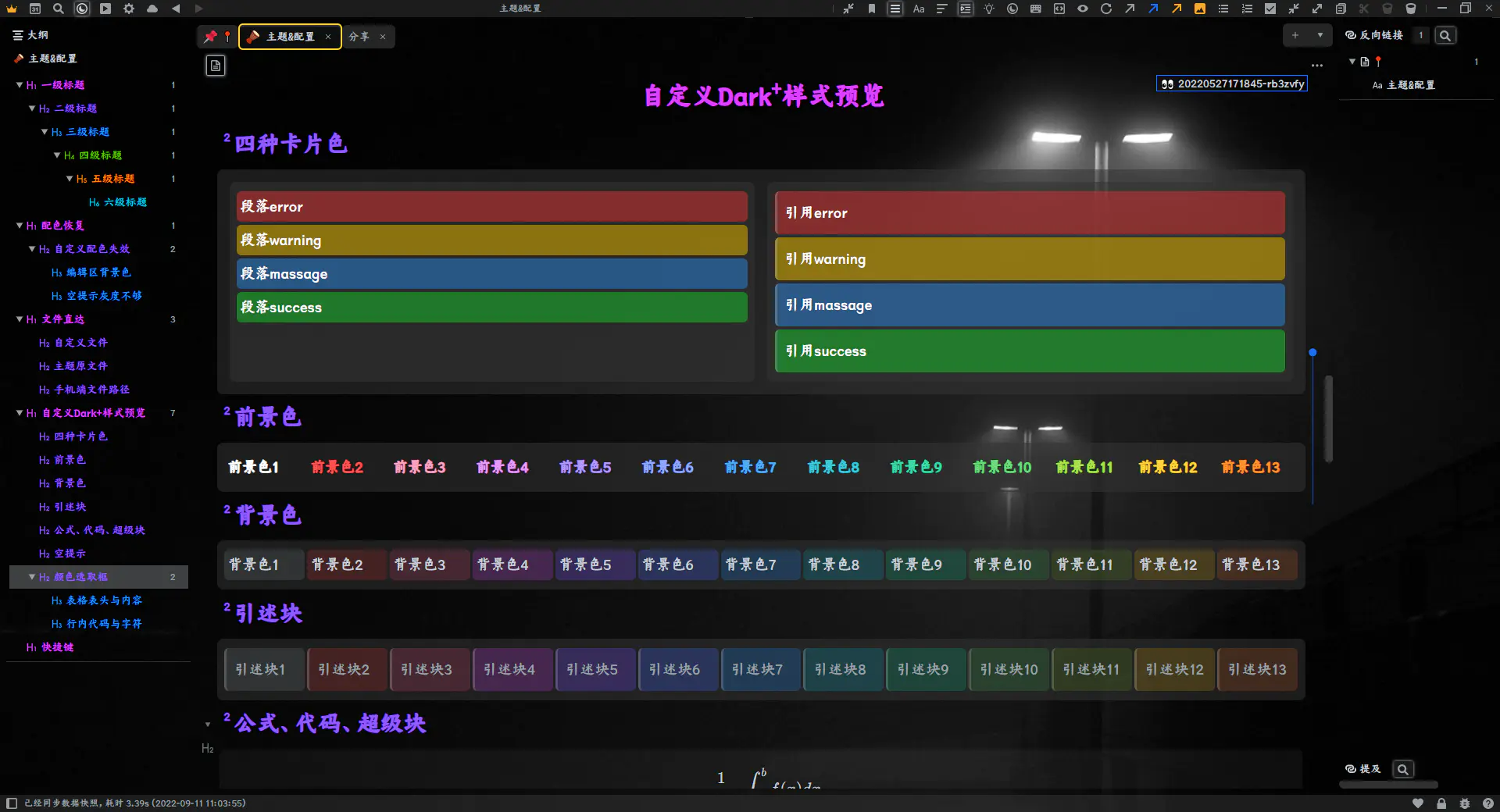Open the 反向链接 backlinks panel header
This screenshot has height=812, width=1500.
(1373, 35)
